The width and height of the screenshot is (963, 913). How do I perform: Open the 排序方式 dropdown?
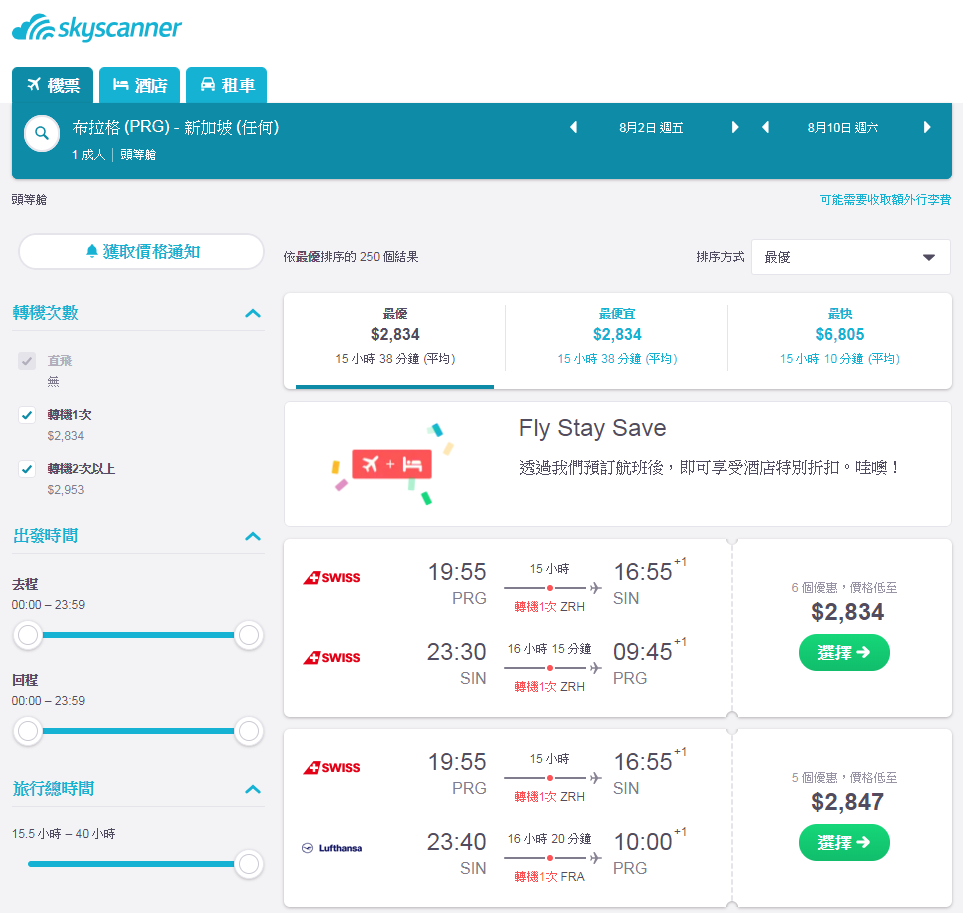pyautogui.click(x=851, y=257)
